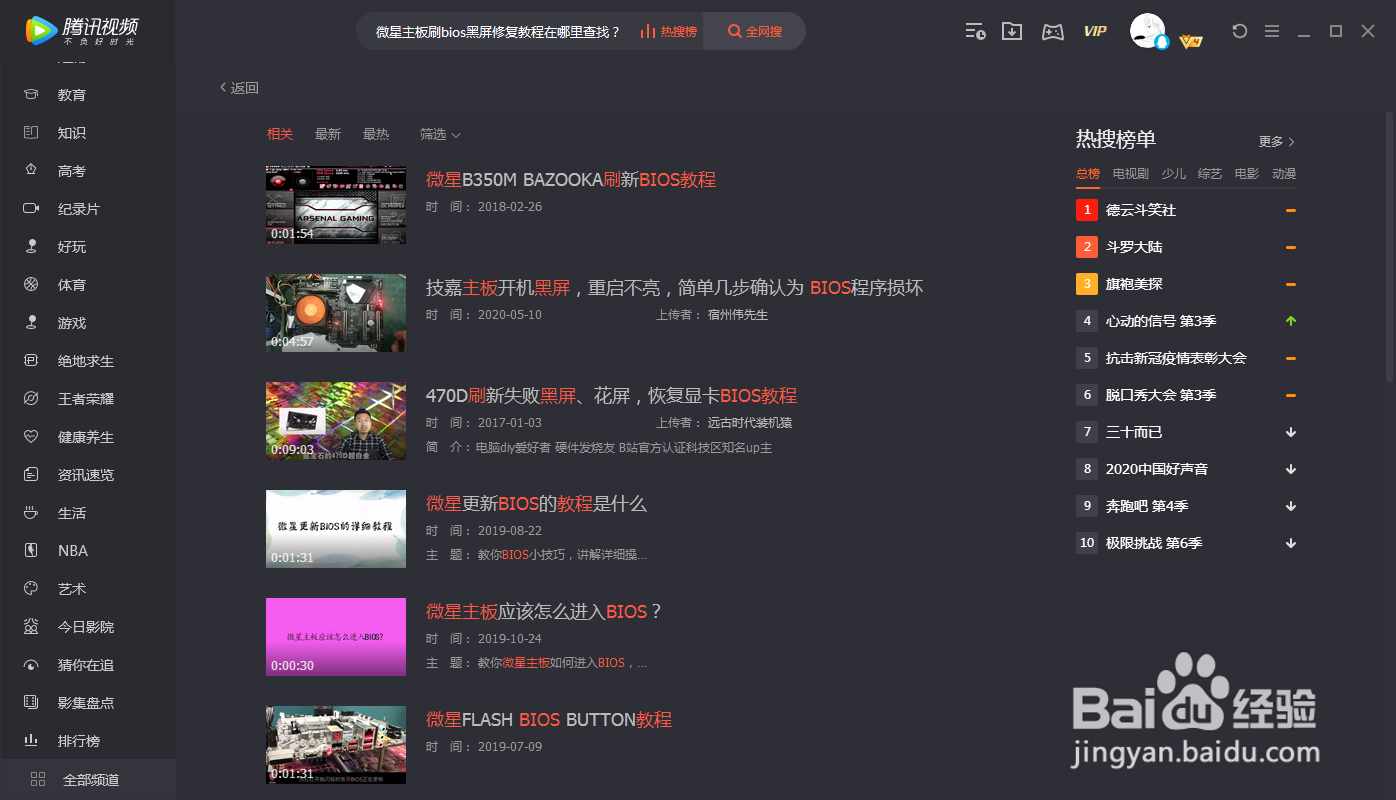Image resolution: width=1396 pixels, height=800 pixels.
Task: Switch hot list to 总榜 tab
Action: pyautogui.click(x=1088, y=174)
